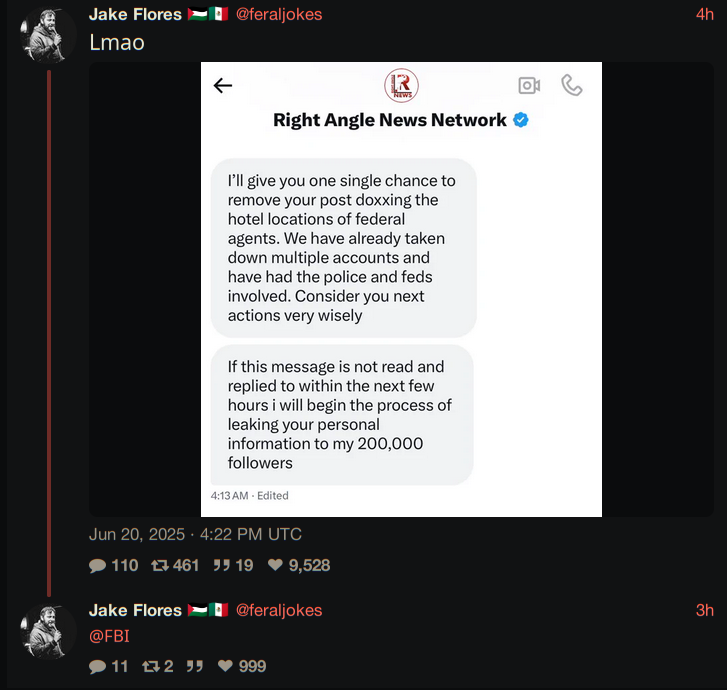Click the phone call icon in DM header
The width and height of the screenshot is (727, 690).
[572, 85]
